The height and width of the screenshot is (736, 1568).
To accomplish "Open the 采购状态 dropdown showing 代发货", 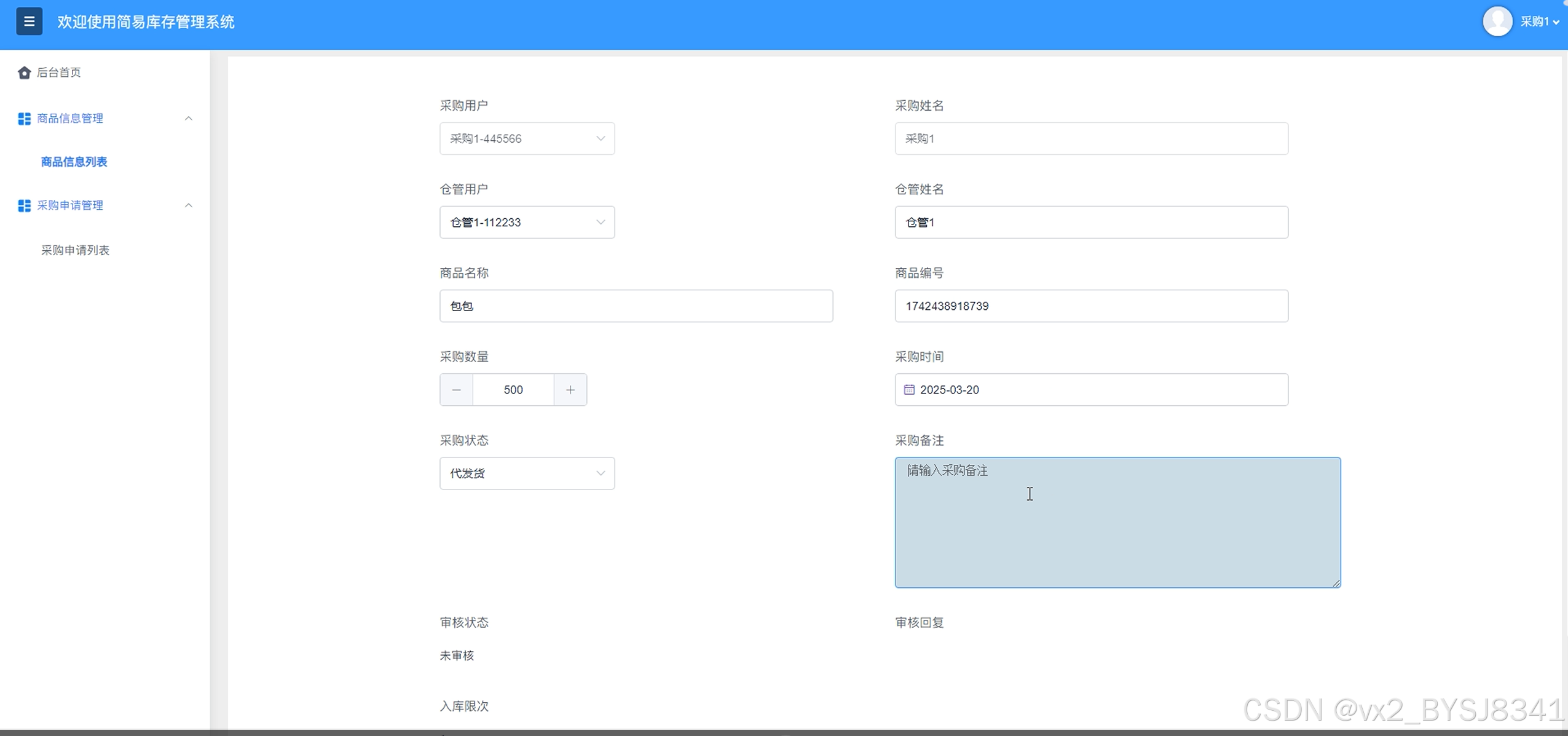I will coord(527,473).
